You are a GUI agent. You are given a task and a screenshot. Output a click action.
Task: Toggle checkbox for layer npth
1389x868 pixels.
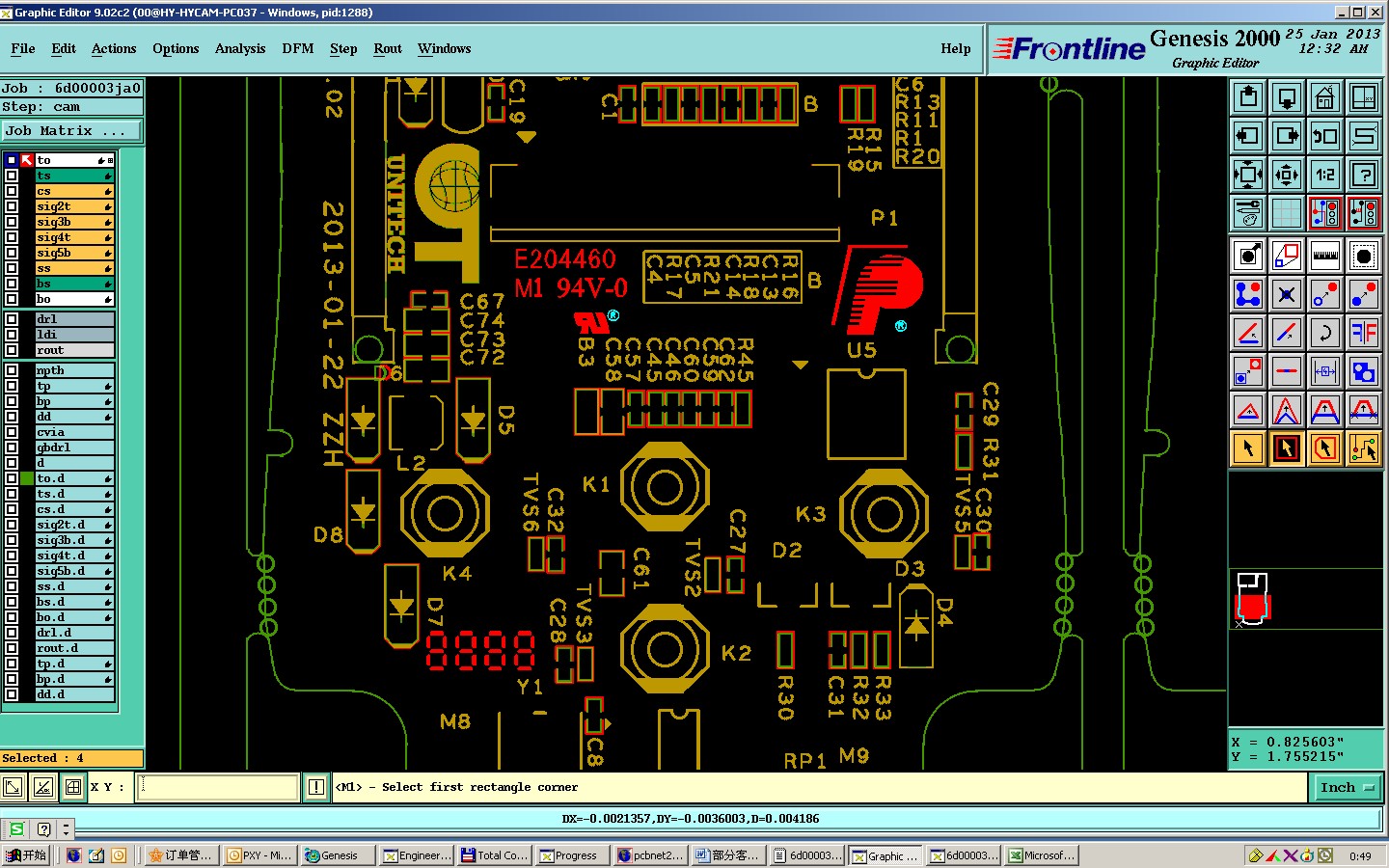tap(12, 370)
